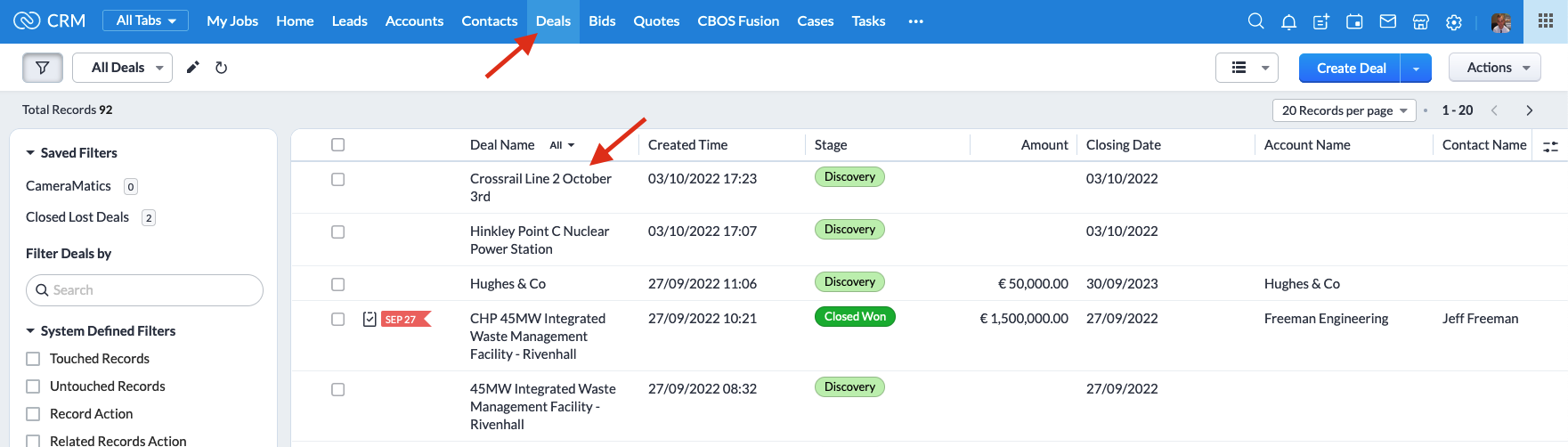Open Freeman Engineering account link
The image size is (1568, 447).
coord(1326,319)
